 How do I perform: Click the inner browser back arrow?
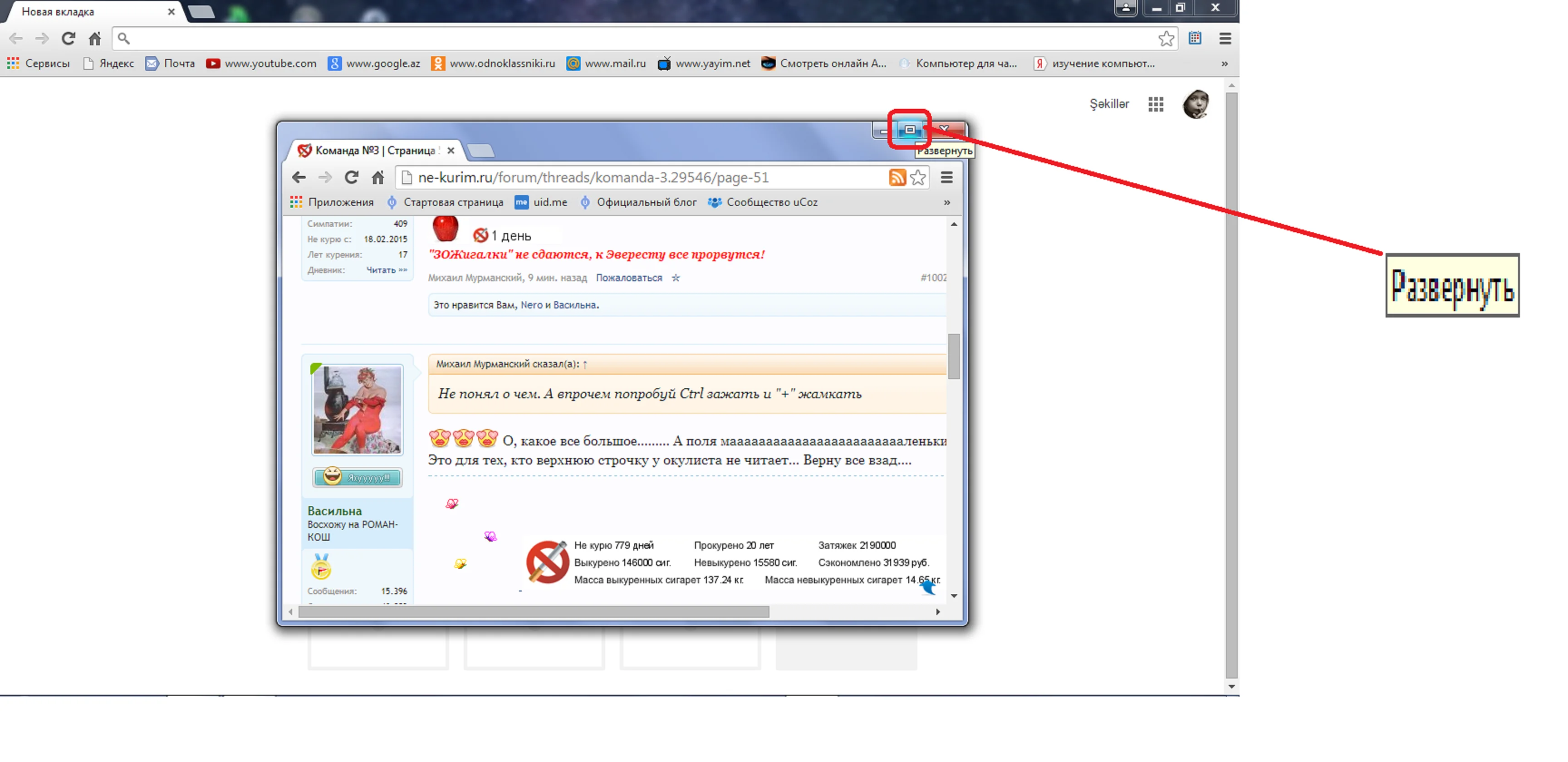pos(298,178)
